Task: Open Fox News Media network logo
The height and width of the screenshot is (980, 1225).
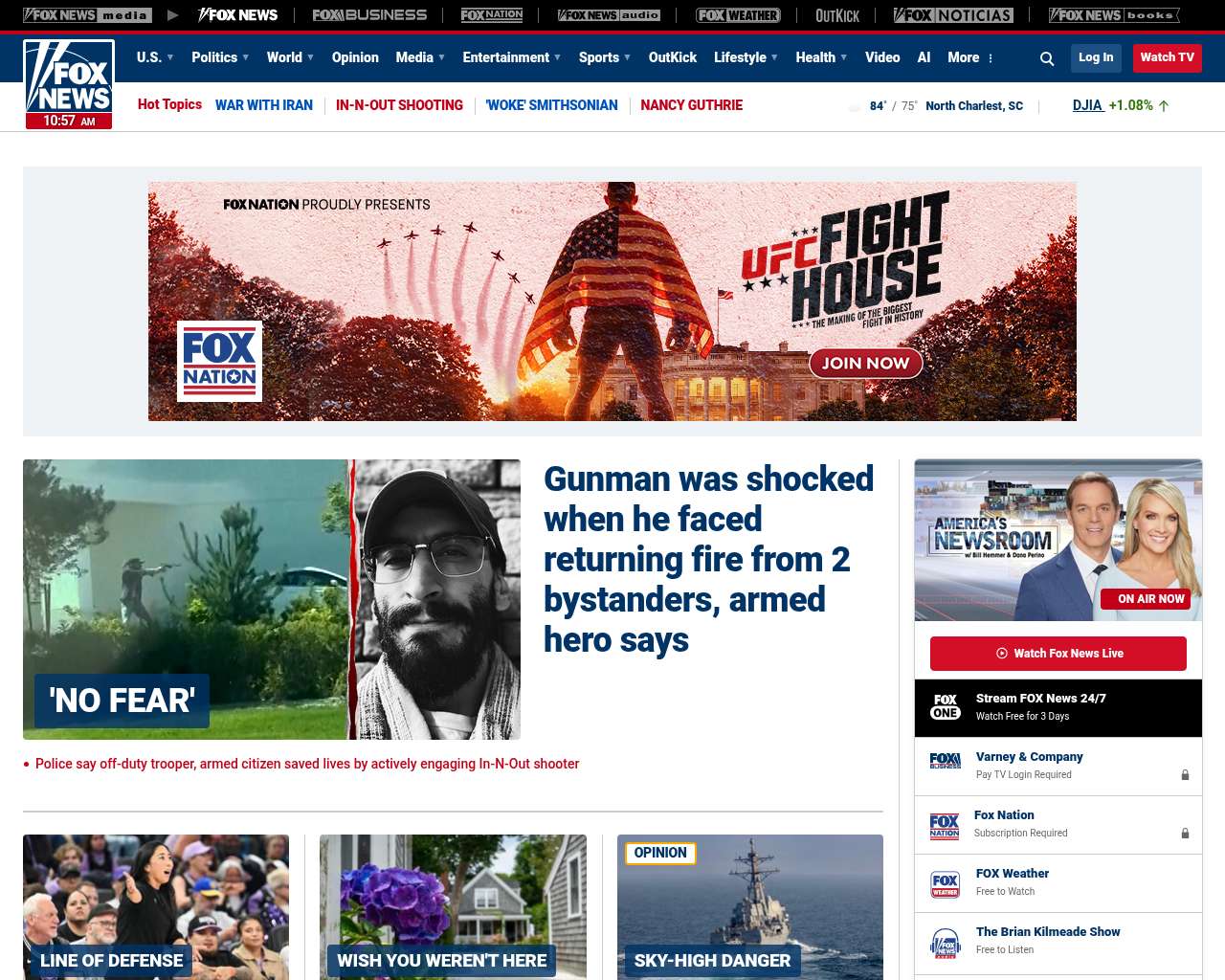Action: [87, 15]
